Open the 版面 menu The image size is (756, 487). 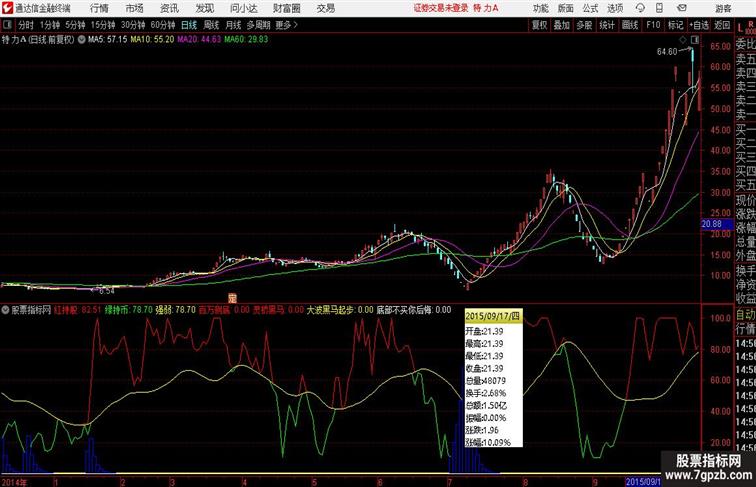point(566,8)
